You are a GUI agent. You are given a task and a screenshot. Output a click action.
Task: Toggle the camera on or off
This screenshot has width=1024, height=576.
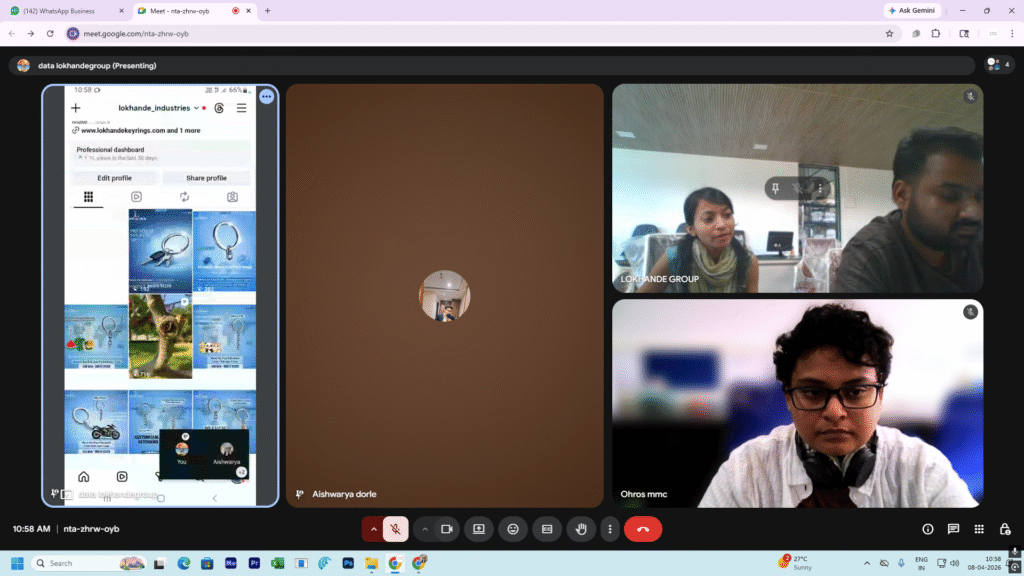click(447, 529)
